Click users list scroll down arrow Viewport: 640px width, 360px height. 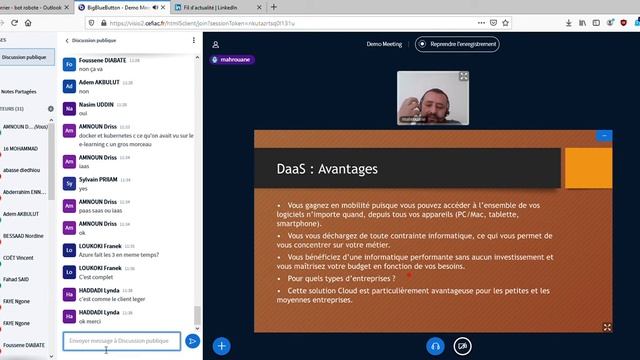click(51, 356)
